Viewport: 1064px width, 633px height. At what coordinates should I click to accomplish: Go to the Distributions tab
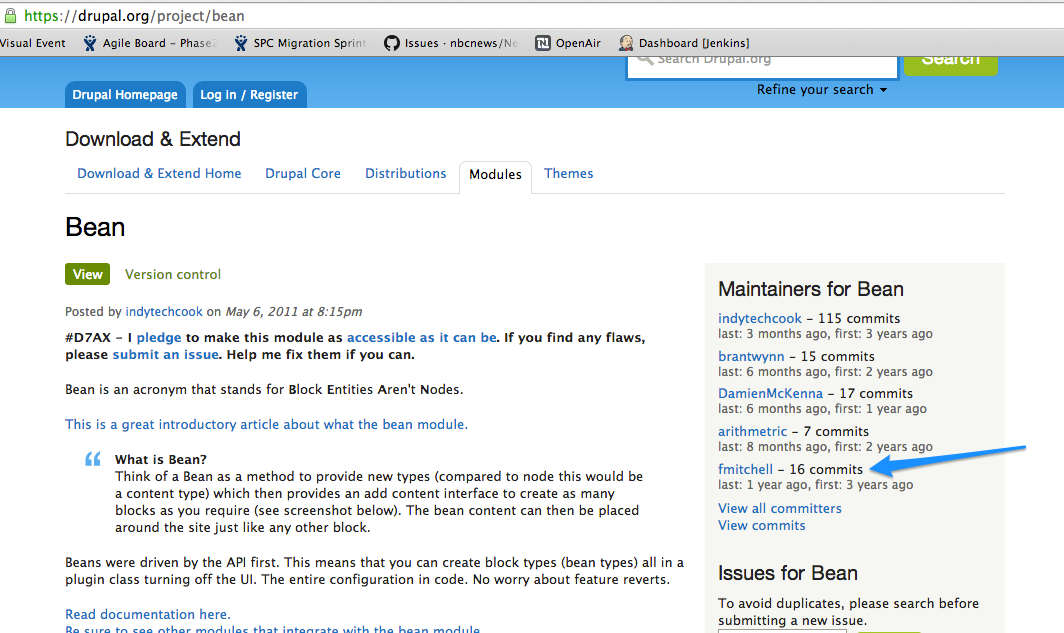pyautogui.click(x=405, y=174)
